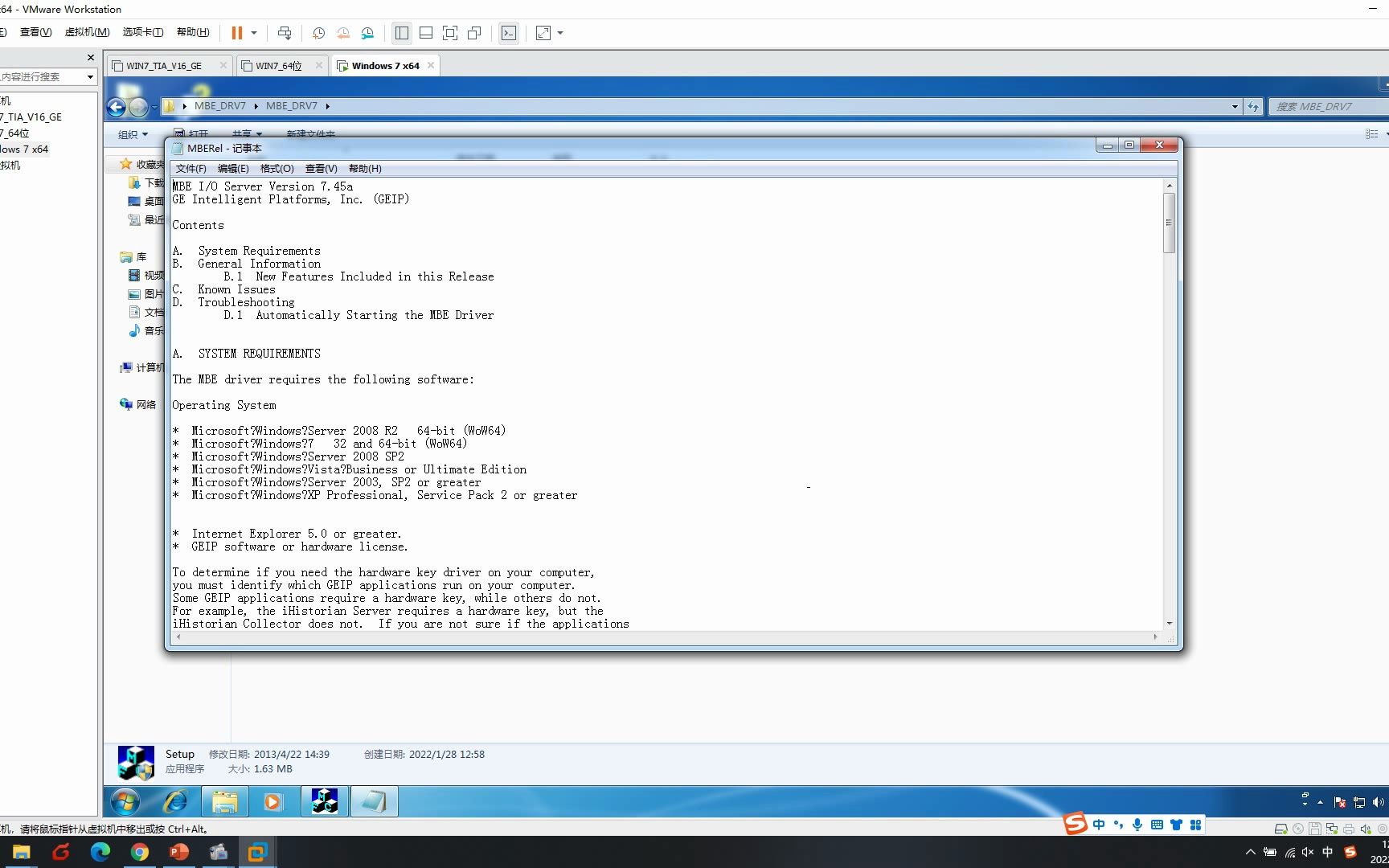1389x868 pixels.
Task: Click the Sogou voice input microphone
Action: point(1137,825)
